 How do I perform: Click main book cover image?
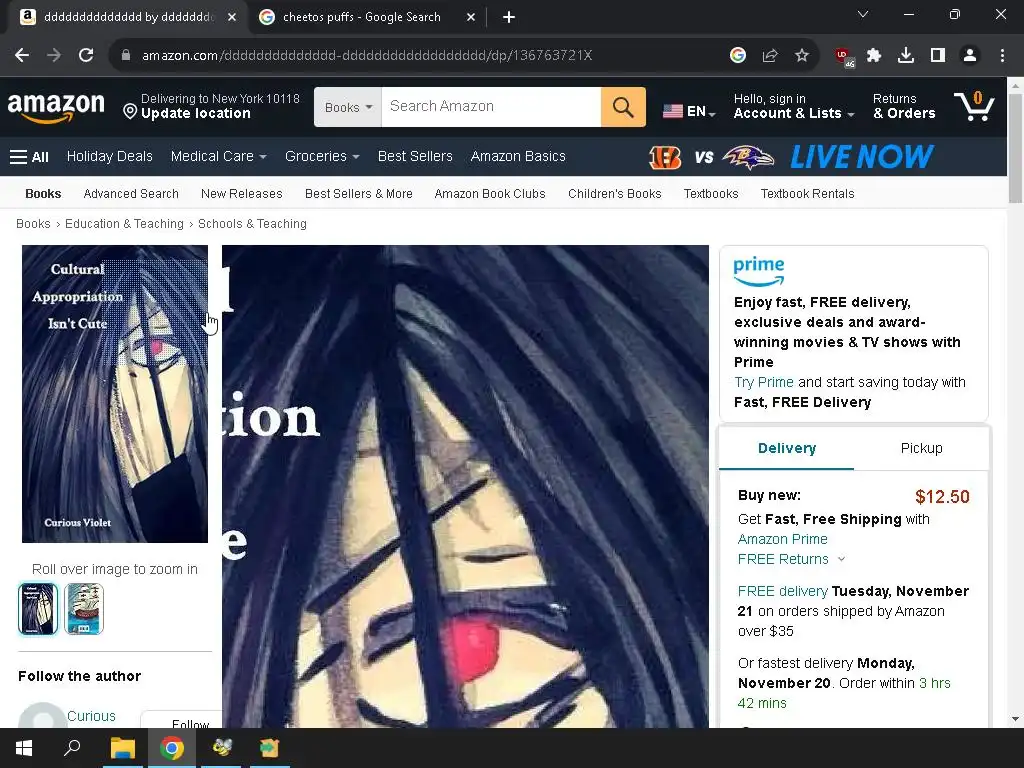115,394
